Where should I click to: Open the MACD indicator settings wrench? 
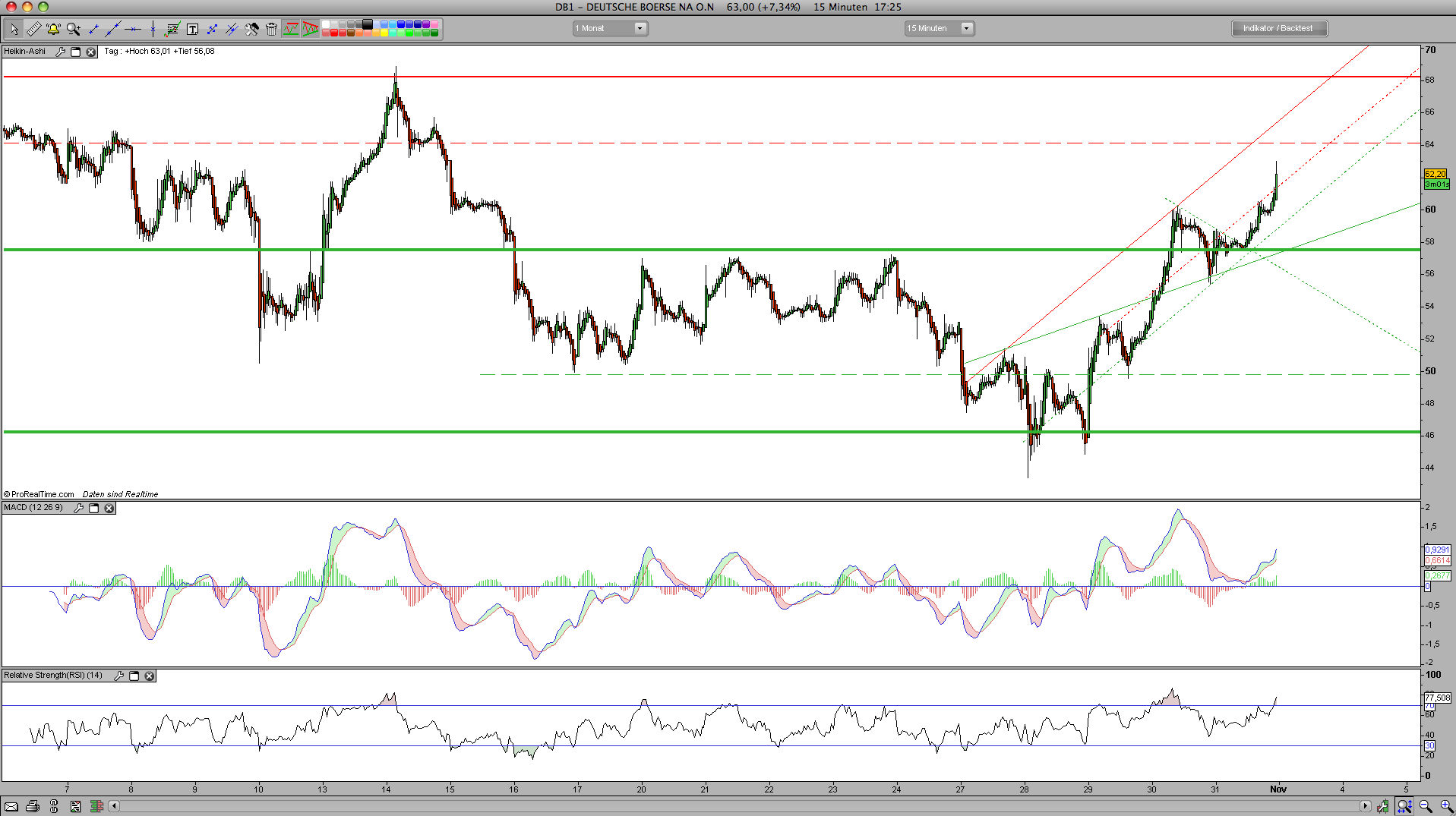[x=79, y=508]
